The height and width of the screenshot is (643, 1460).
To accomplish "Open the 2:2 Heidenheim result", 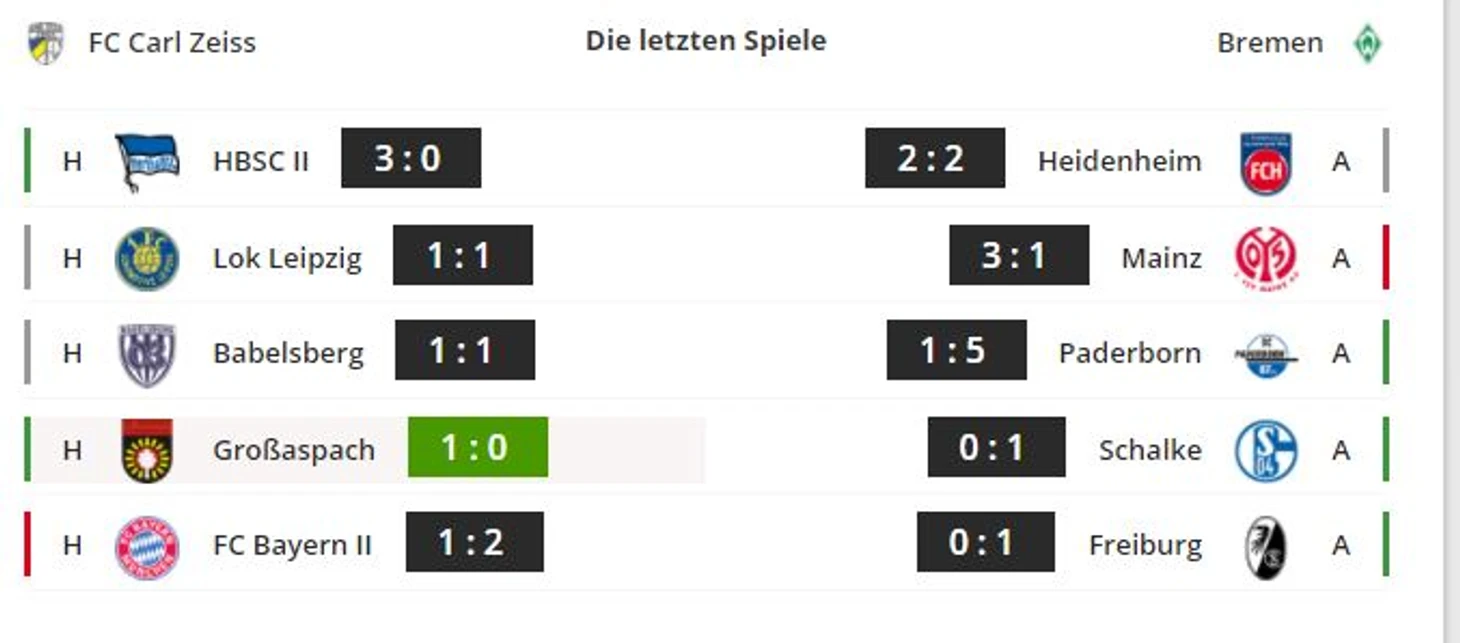I will [935, 158].
